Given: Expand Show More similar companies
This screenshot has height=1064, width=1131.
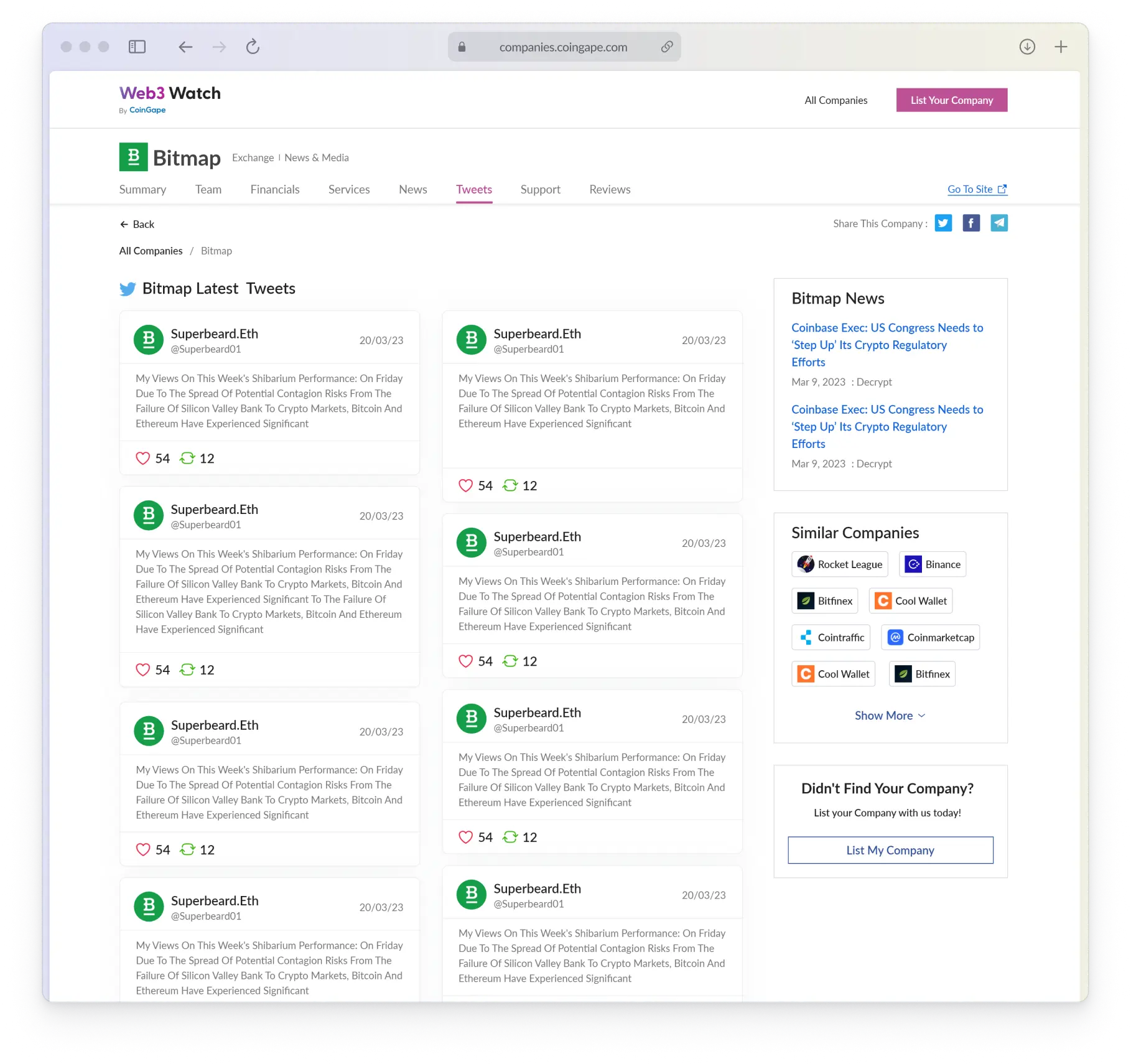Looking at the screenshot, I should click(890, 716).
